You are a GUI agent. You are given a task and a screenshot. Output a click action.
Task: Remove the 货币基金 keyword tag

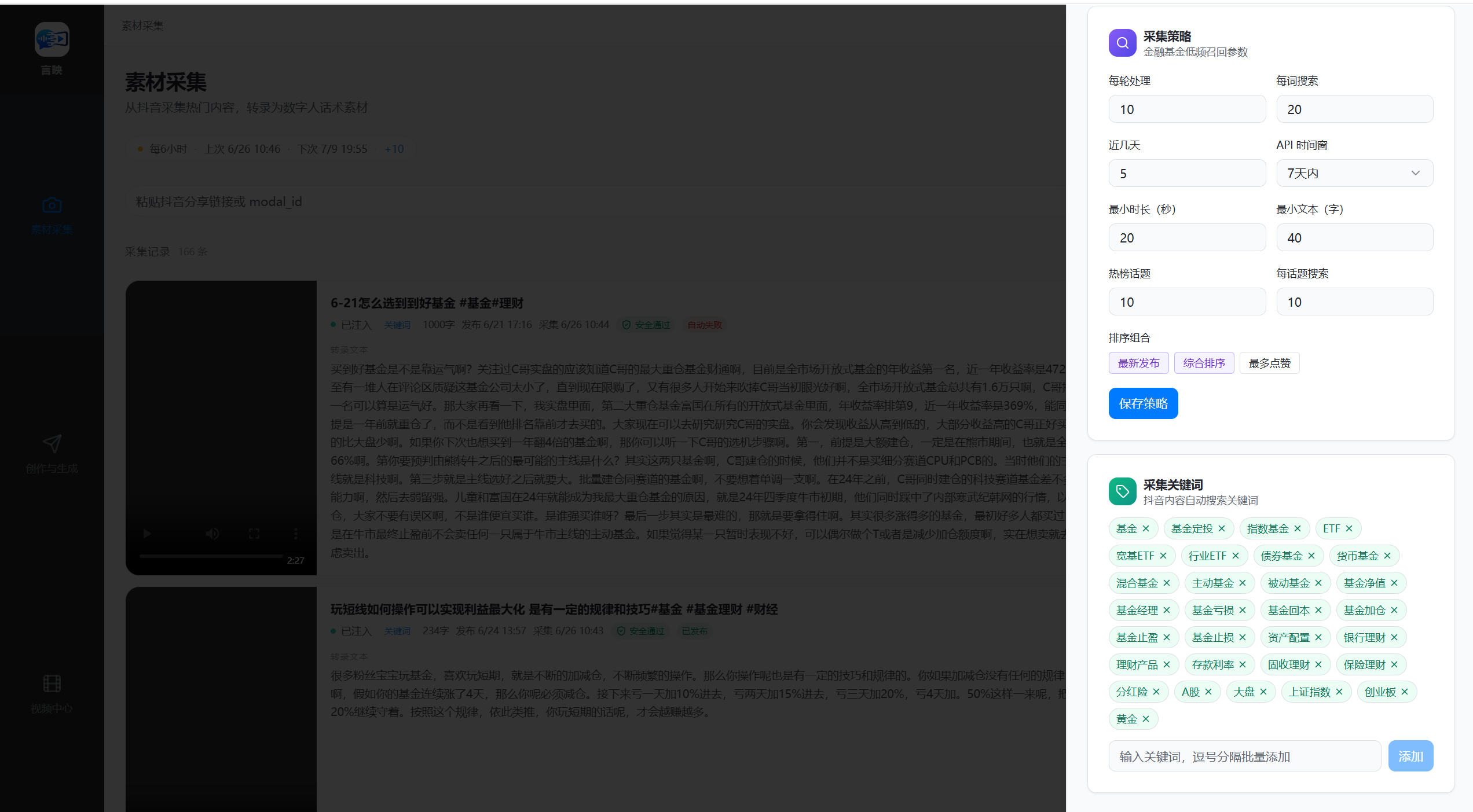1387,556
